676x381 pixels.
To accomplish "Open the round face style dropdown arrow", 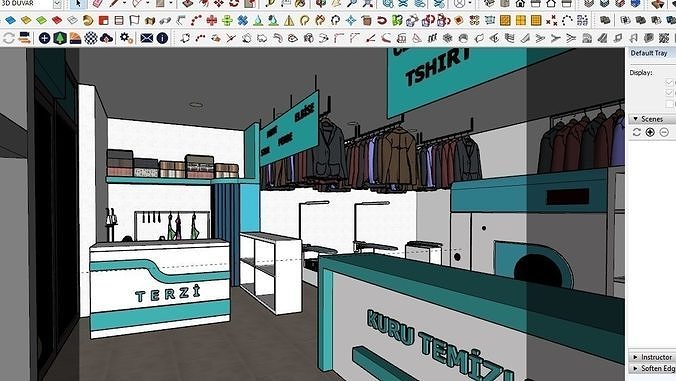I will pyautogui.click(x=470, y=3).
